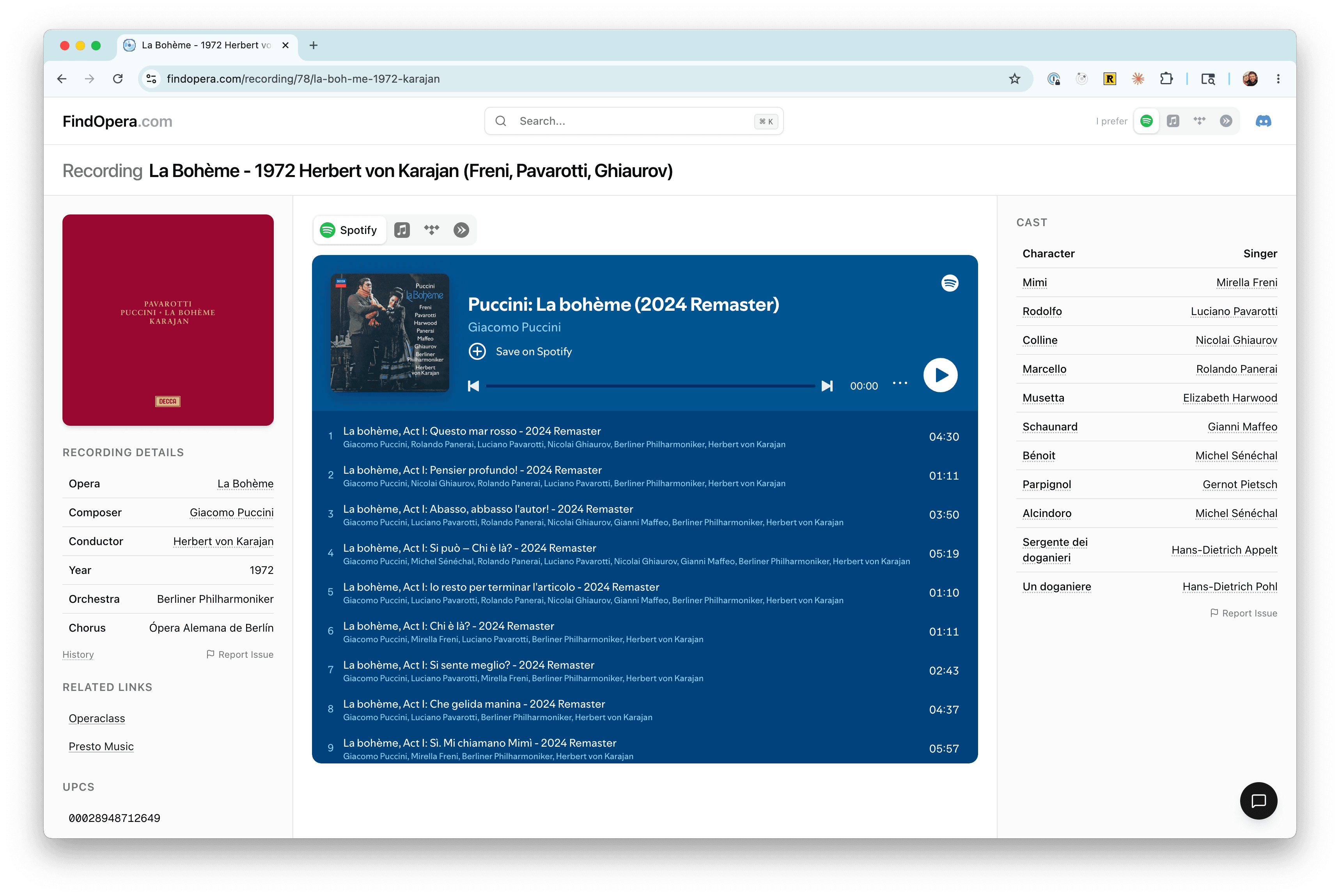Report an issue with recording details
Image resolution: width=1340 pixels, height=896 pixels.
(240, 655)
